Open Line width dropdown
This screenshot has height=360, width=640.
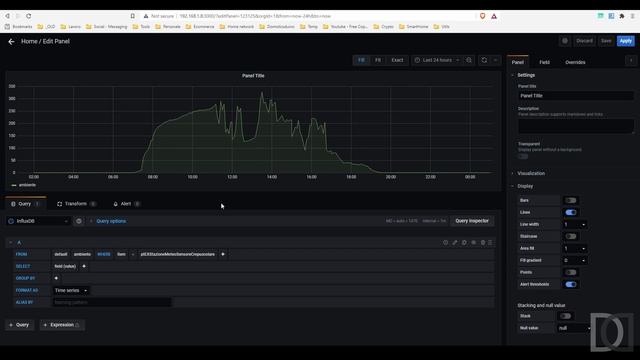pyautogui.click(x=574, y=224)
